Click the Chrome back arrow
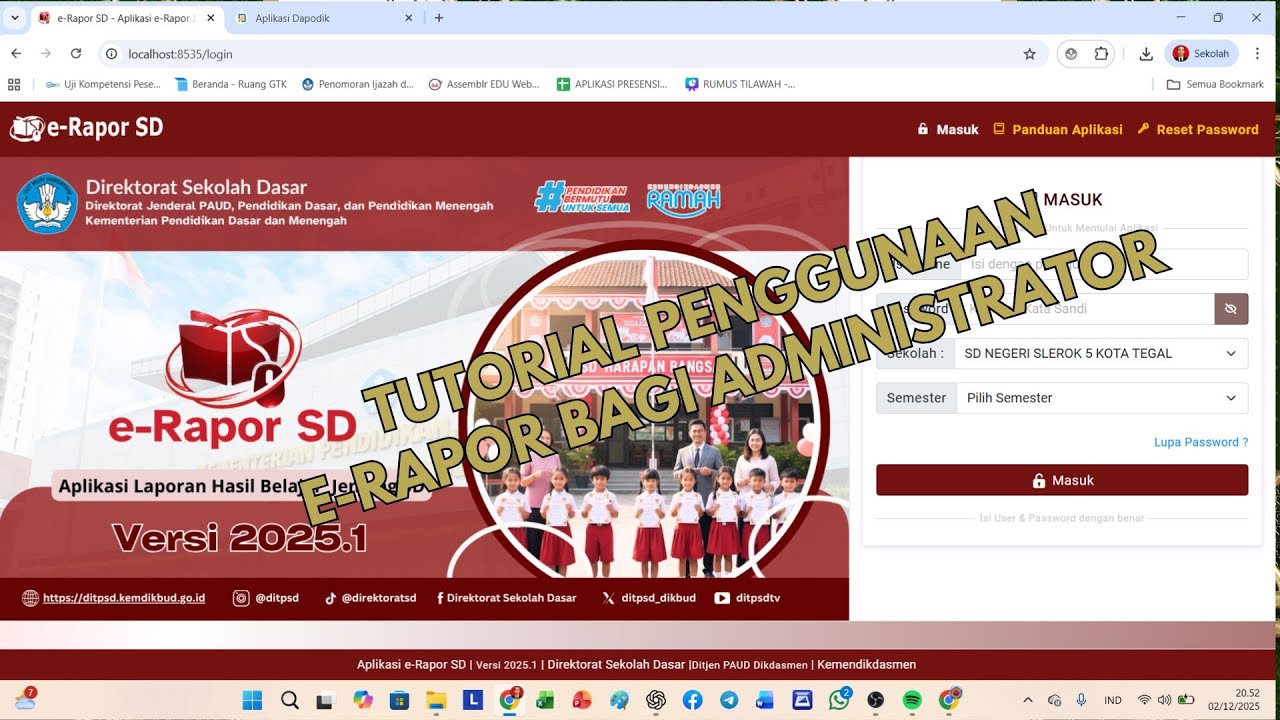 [x=16, y=54]
